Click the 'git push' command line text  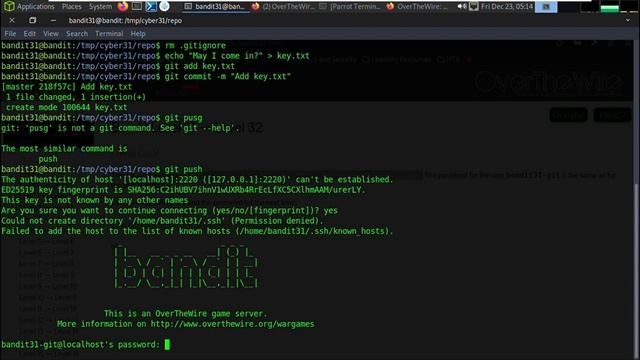point(183,169)
